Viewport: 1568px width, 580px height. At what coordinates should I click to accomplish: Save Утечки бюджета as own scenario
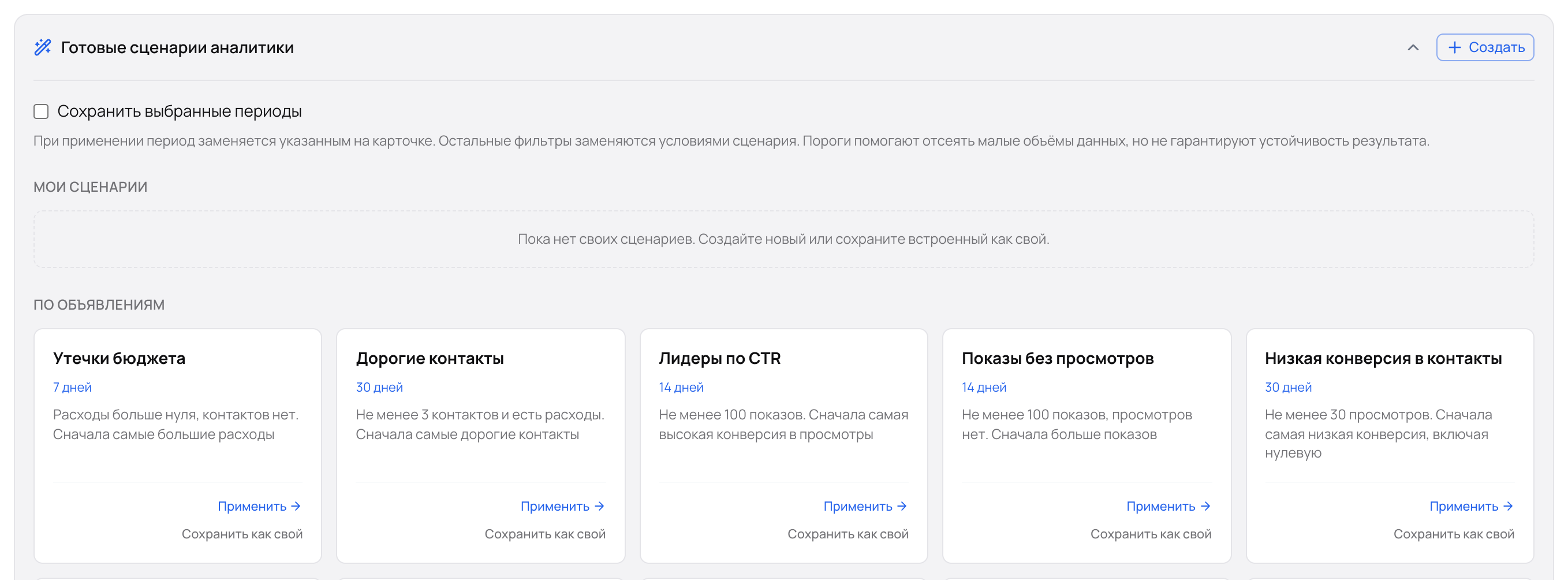click(242, 534)
